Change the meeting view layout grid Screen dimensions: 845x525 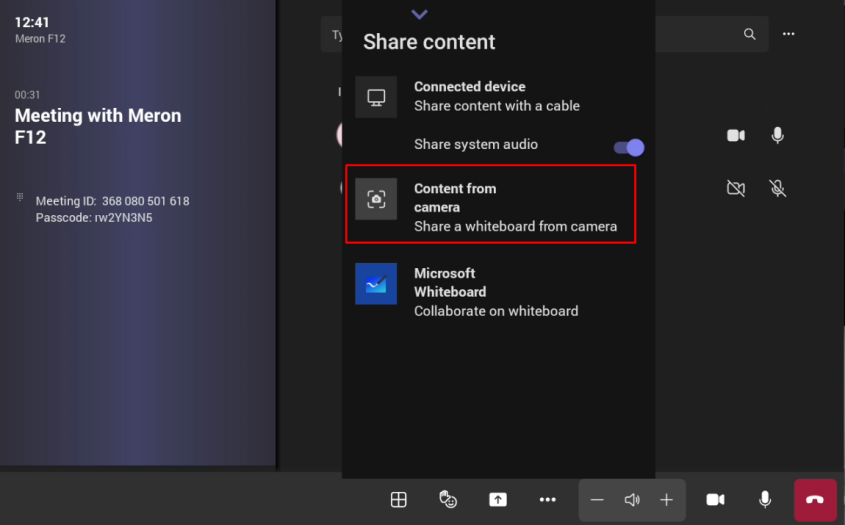pyautogui.click(x=398, y=500)
